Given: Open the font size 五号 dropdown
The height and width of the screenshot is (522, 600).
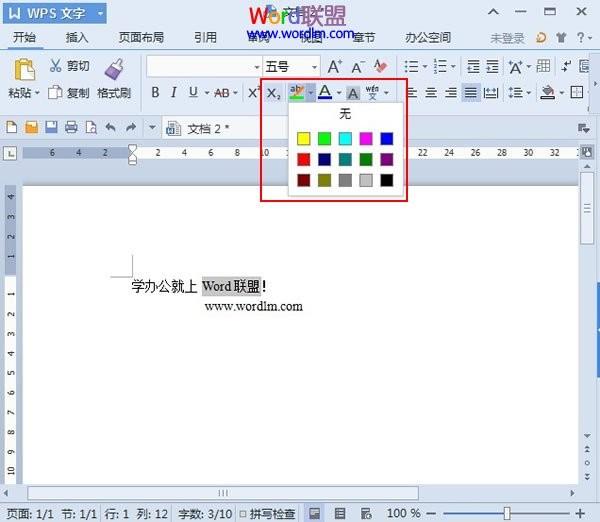Looking at the screenshot, I should click(x=315, y=67).
